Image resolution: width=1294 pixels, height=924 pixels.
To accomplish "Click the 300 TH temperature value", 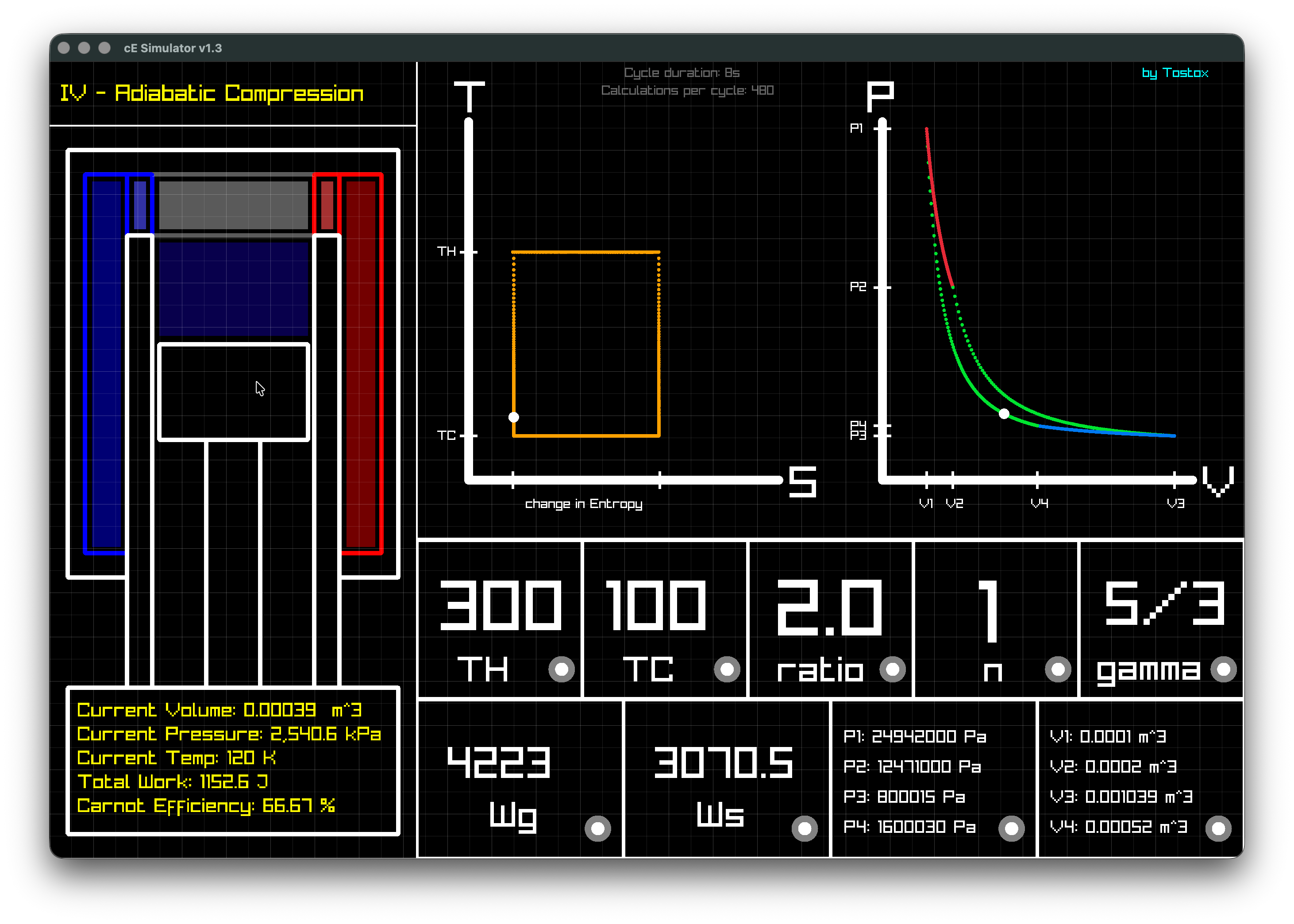I will click(x=501, y=606).
